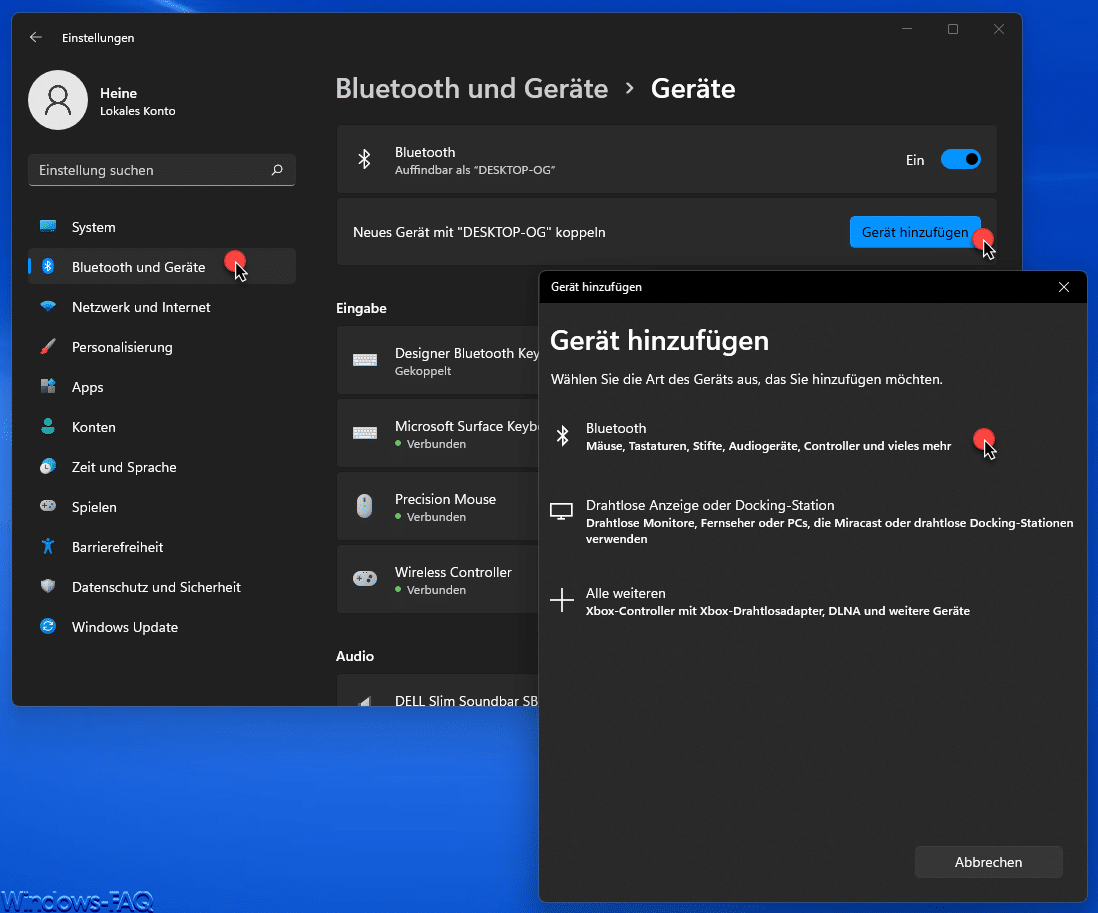
Task: Click the keyboard icon of Designer Bluetooth Keyboard
Action: [365, 360]
